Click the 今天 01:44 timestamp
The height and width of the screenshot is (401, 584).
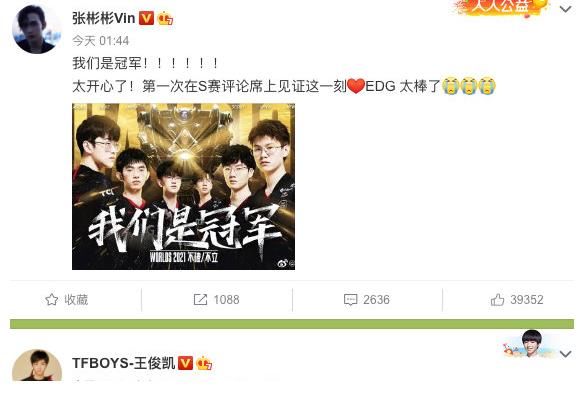pos(101,41)
